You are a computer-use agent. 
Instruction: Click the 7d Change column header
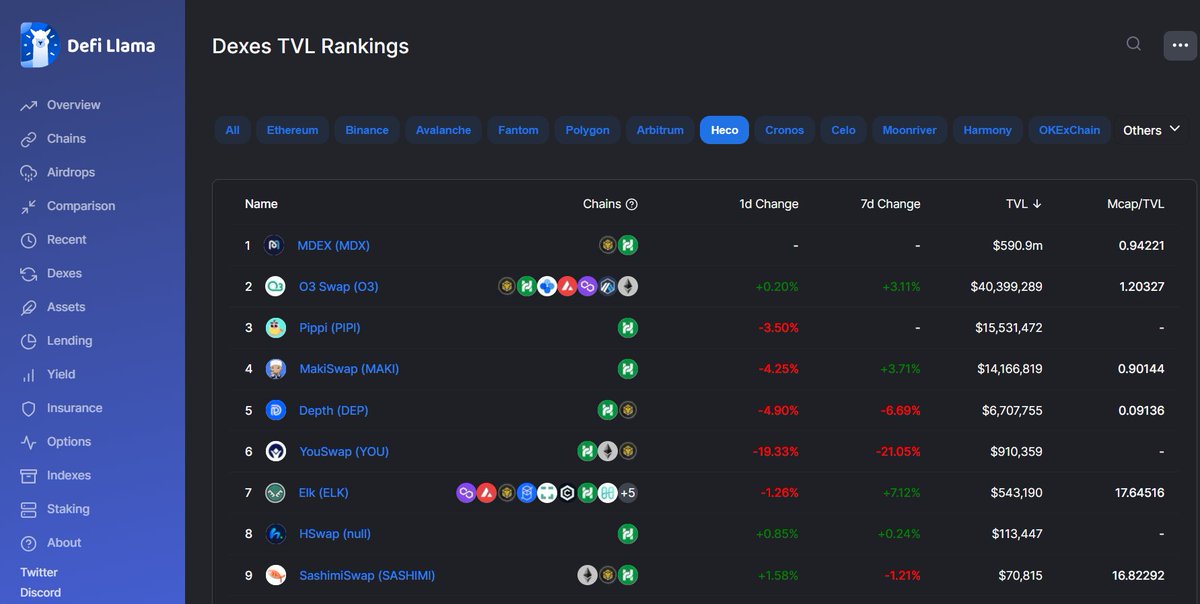tap(890, 204)
